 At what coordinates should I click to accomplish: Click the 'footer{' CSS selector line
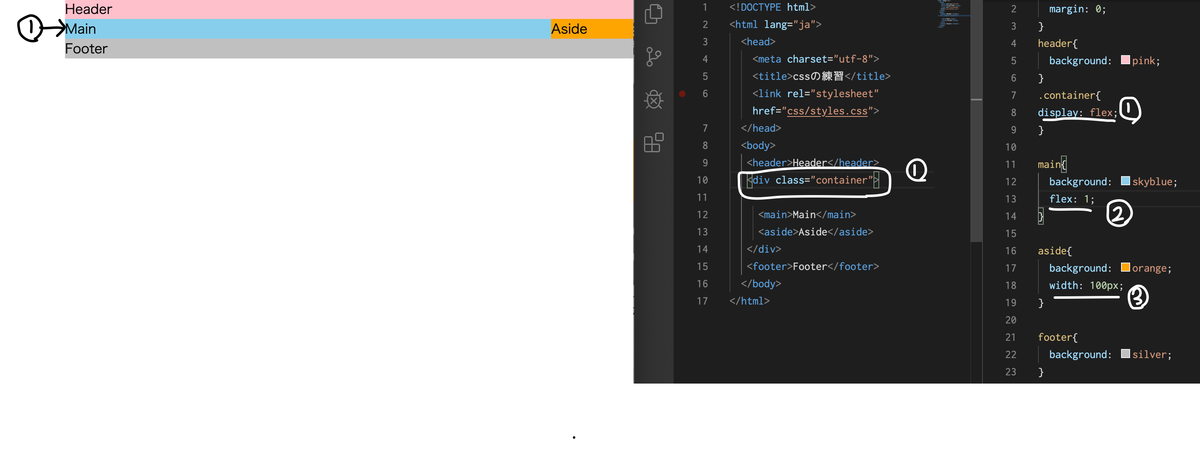1057,337
